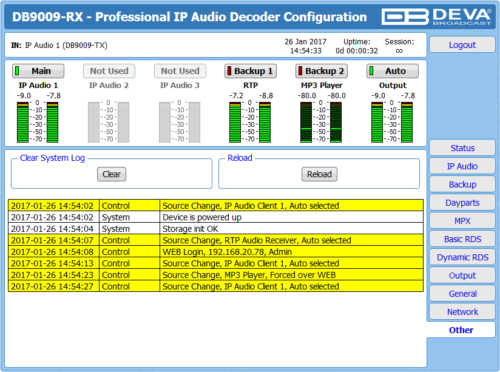This screenshot has width=500, height=372.
Task: Select the Backup 1 RTP source button
Action: [x=250, y=71]
